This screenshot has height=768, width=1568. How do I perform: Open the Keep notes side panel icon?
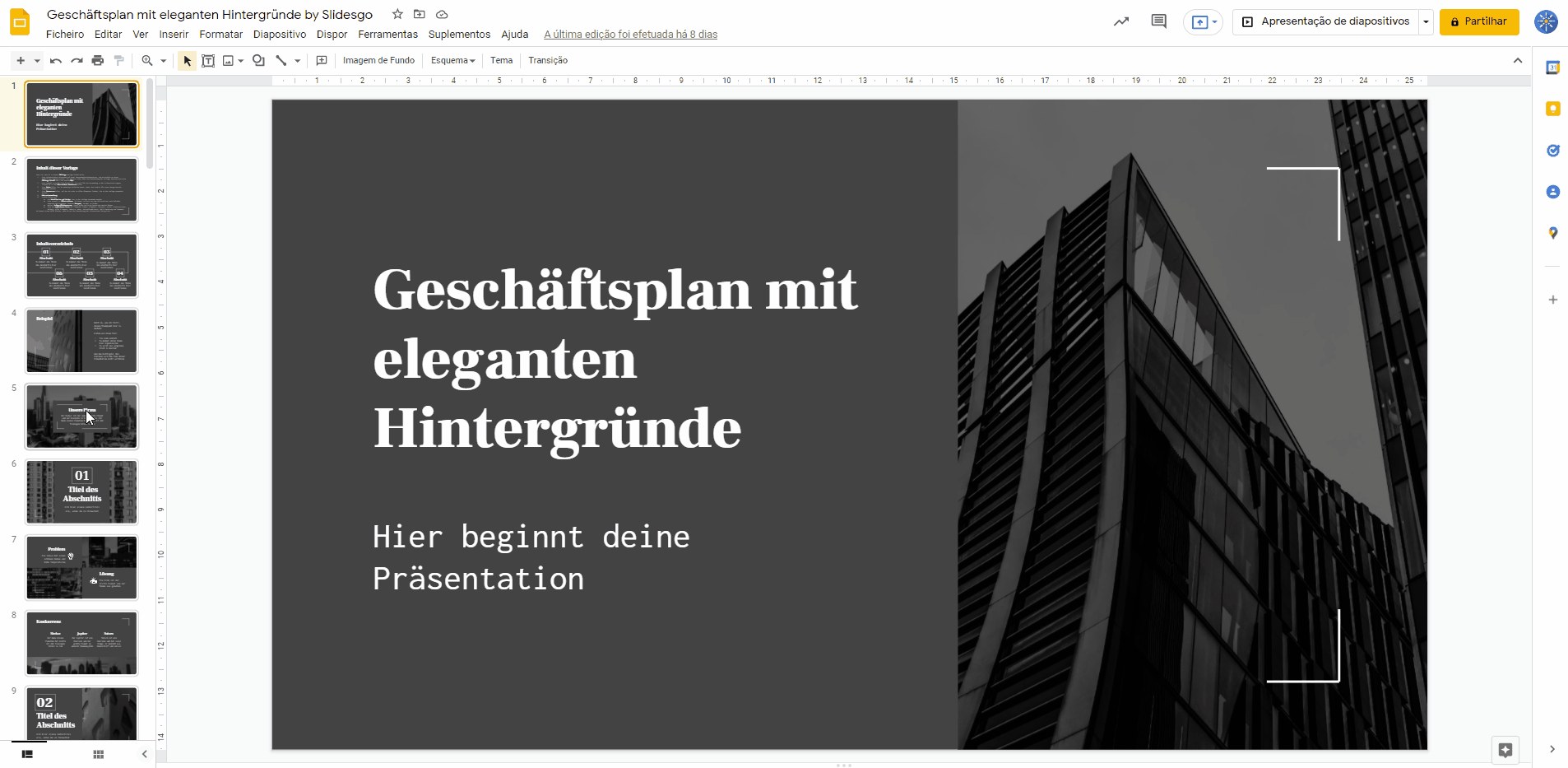(1552, 109)
